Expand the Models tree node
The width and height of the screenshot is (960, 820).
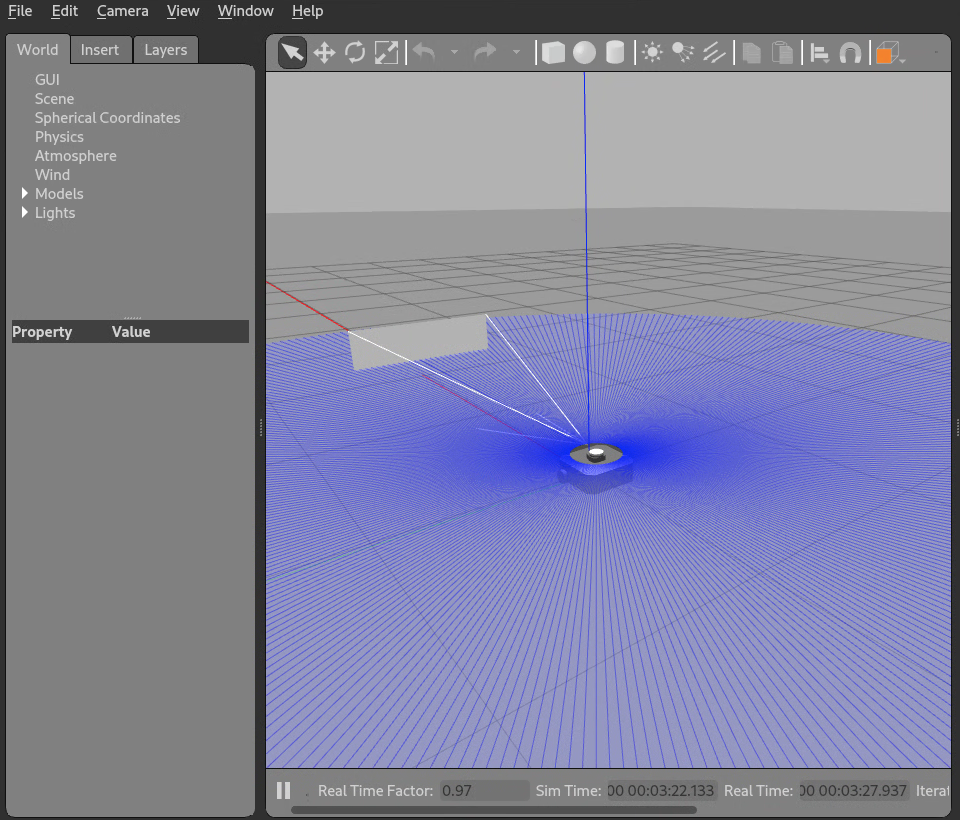[25, 193]
